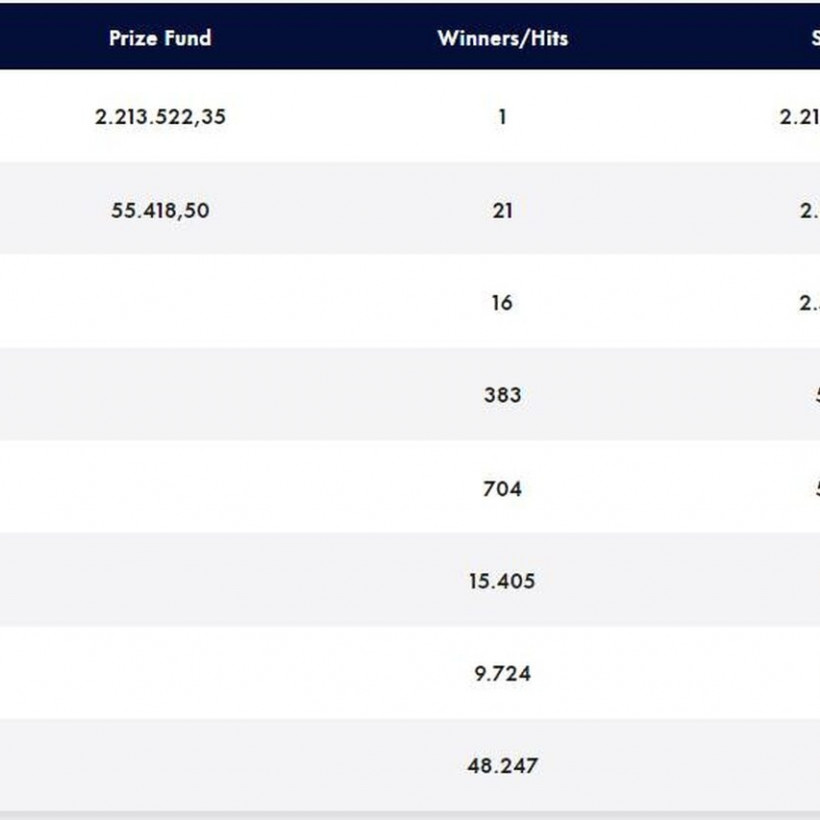Click the cut-off value right of 16 winners

coord(810,302)
